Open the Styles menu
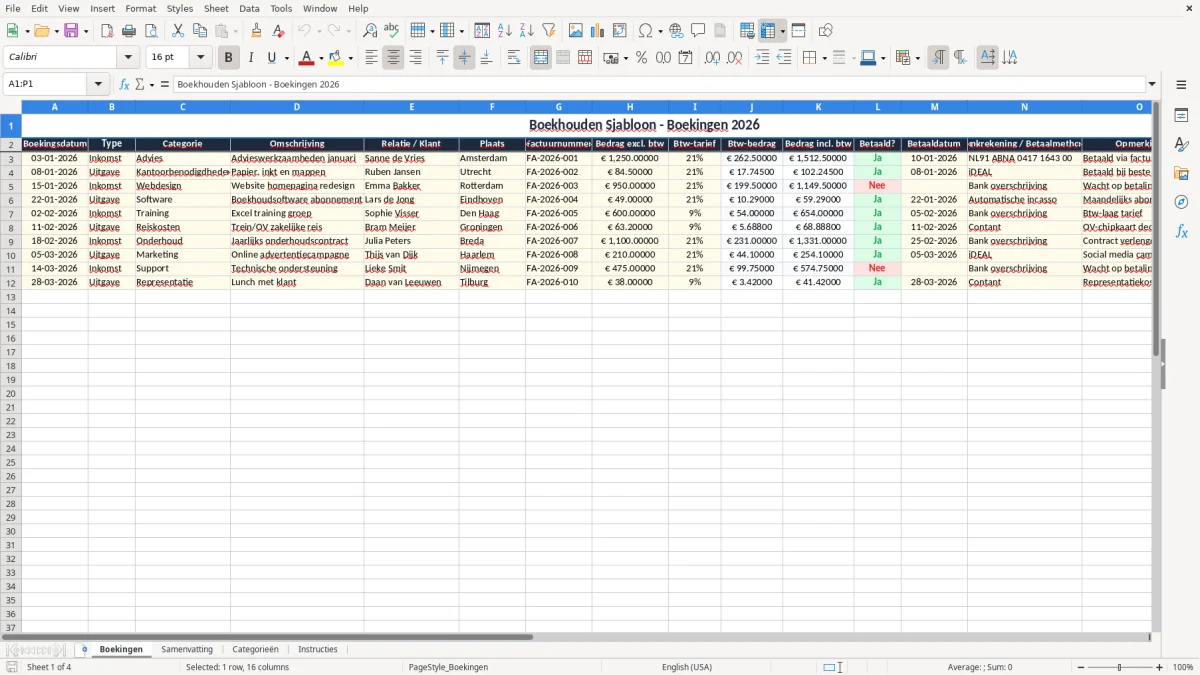This screenshot has width=1200, height=675. 180,8
